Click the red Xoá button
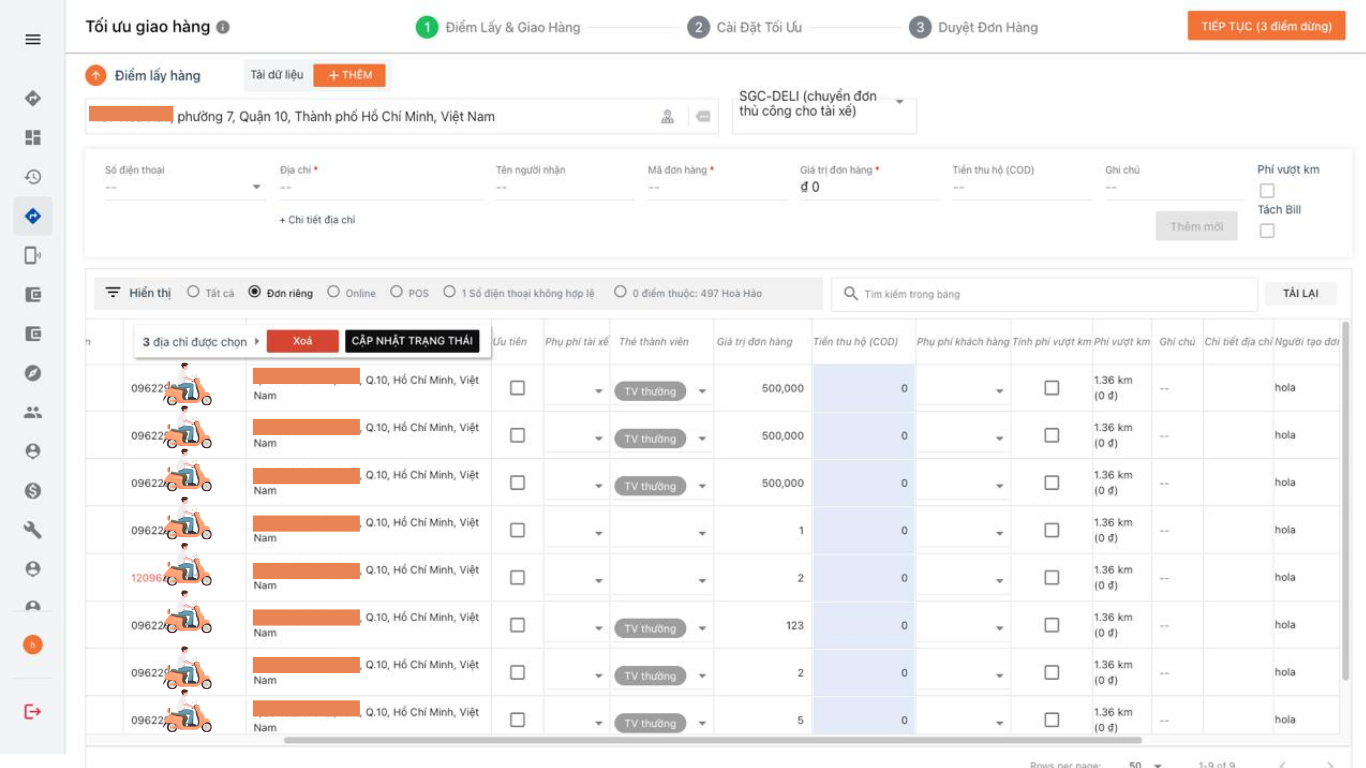The width and height of the screenshot is (1366, 768). click(302, 341)
